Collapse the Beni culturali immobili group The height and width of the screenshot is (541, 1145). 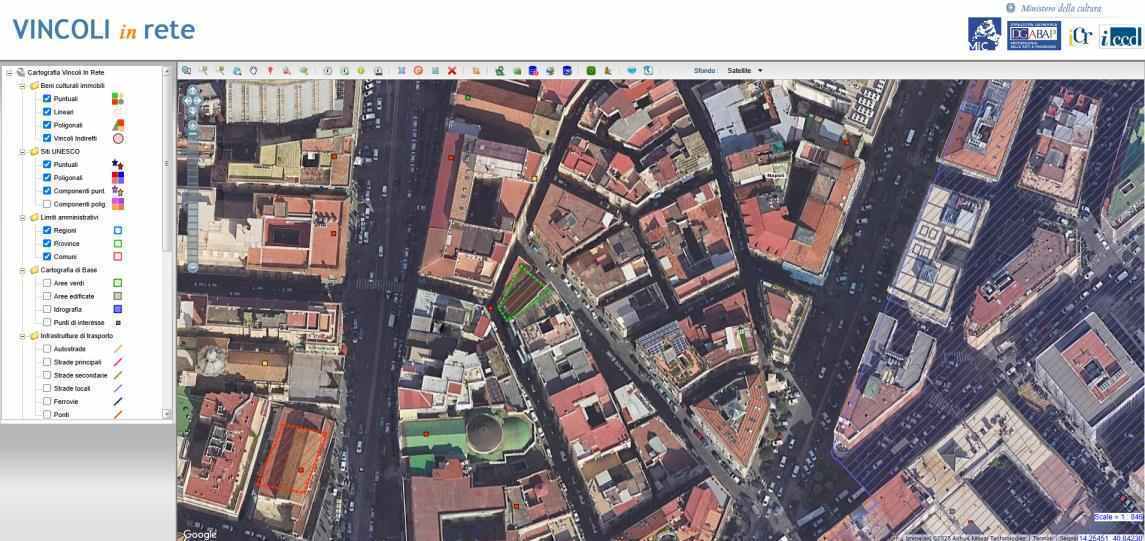[22, 86]
